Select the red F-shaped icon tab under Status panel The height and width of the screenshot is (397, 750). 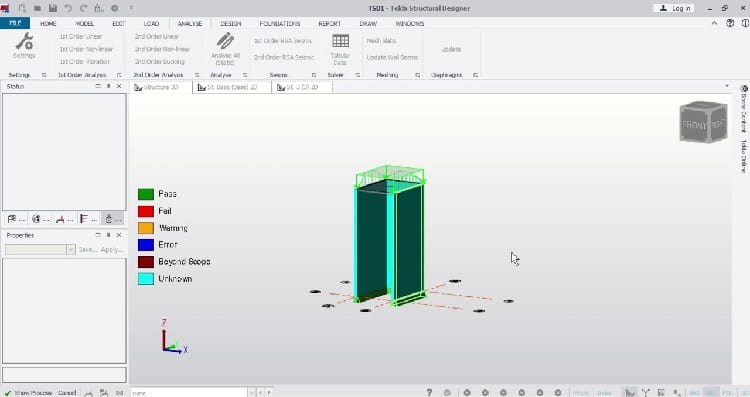tap(88, 219)
